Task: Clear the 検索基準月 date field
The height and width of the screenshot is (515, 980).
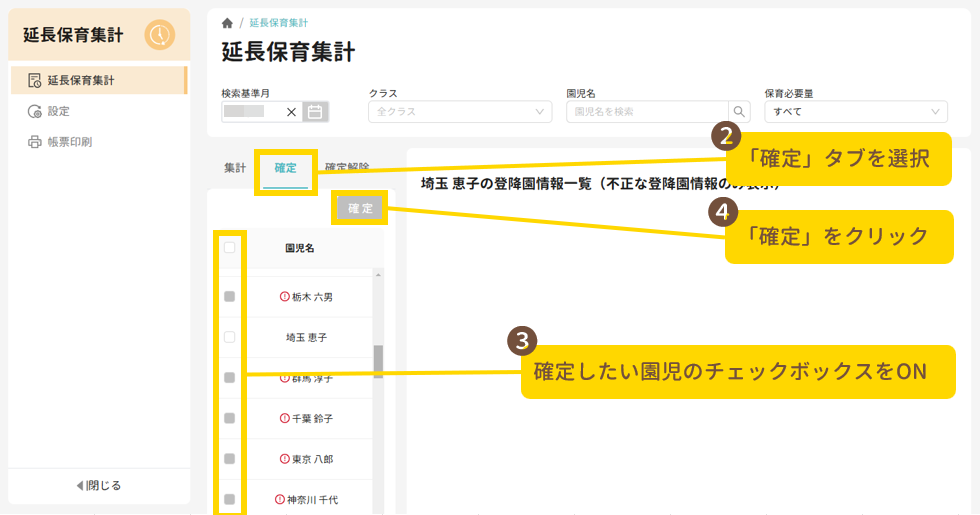Action: 291,112
